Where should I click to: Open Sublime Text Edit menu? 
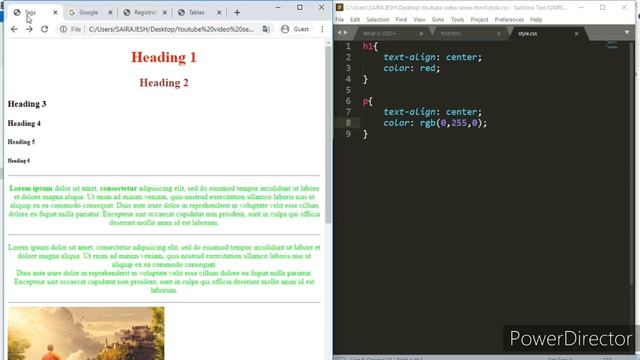[x=355, y=20]
